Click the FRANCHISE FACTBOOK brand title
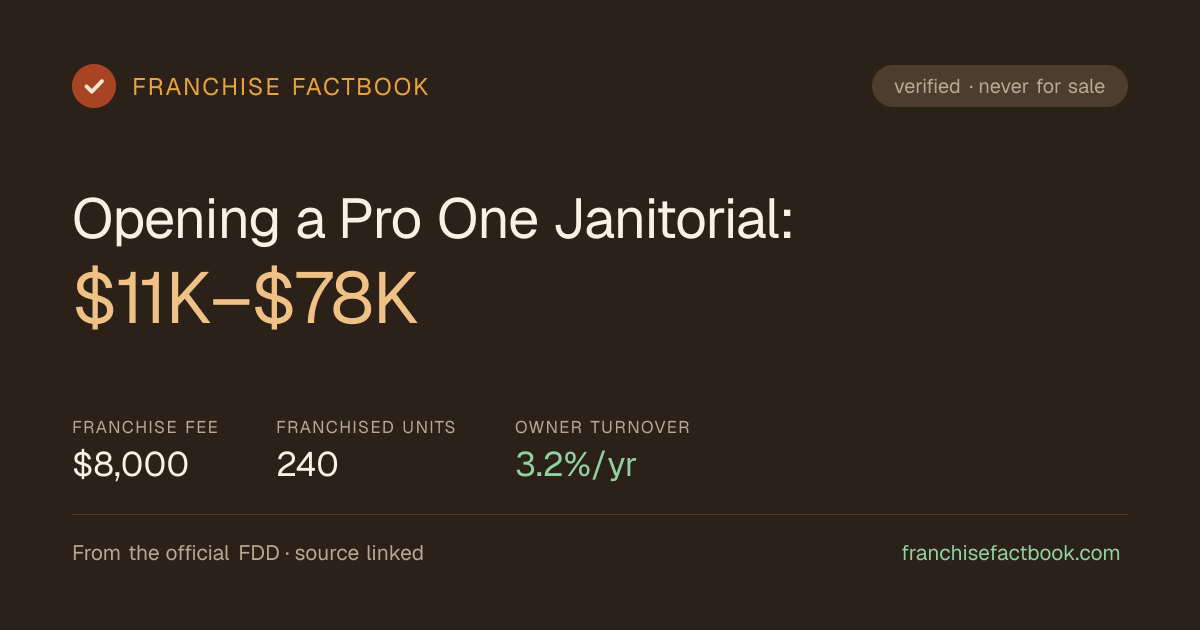 click(281, 87)
